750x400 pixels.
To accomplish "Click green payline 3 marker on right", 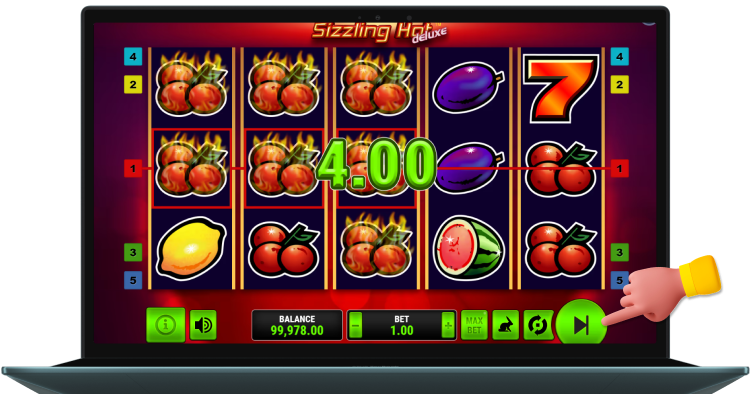I will point(619,252).
